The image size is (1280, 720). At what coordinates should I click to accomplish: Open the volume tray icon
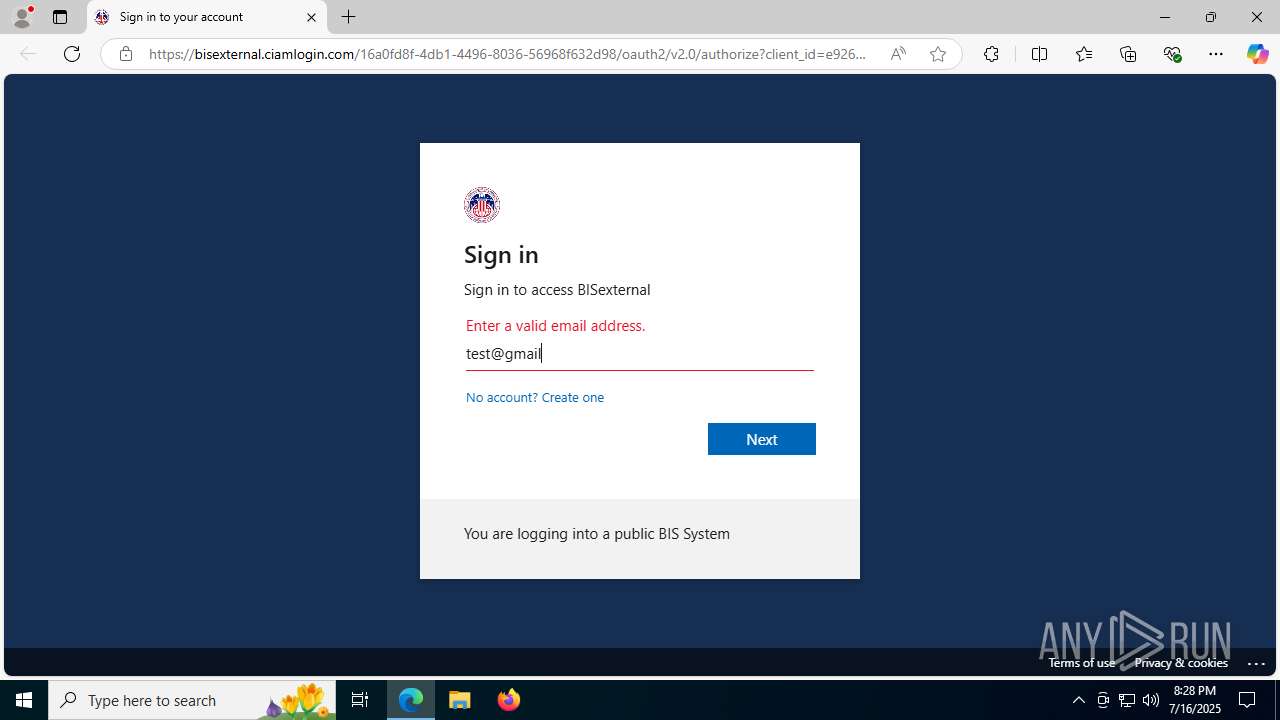(x=1151, y=700)
